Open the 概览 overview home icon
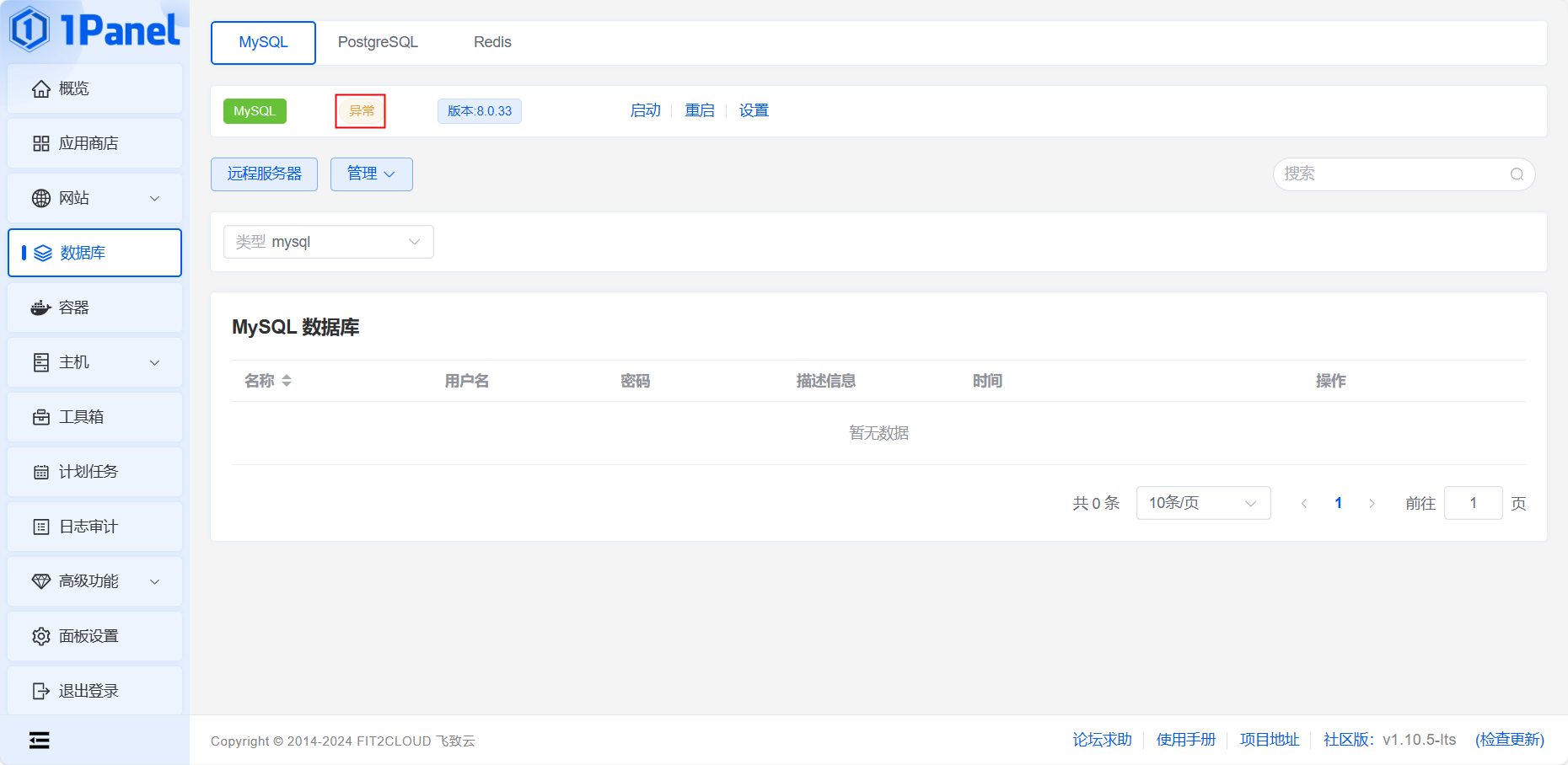 (x=41, y=88)
